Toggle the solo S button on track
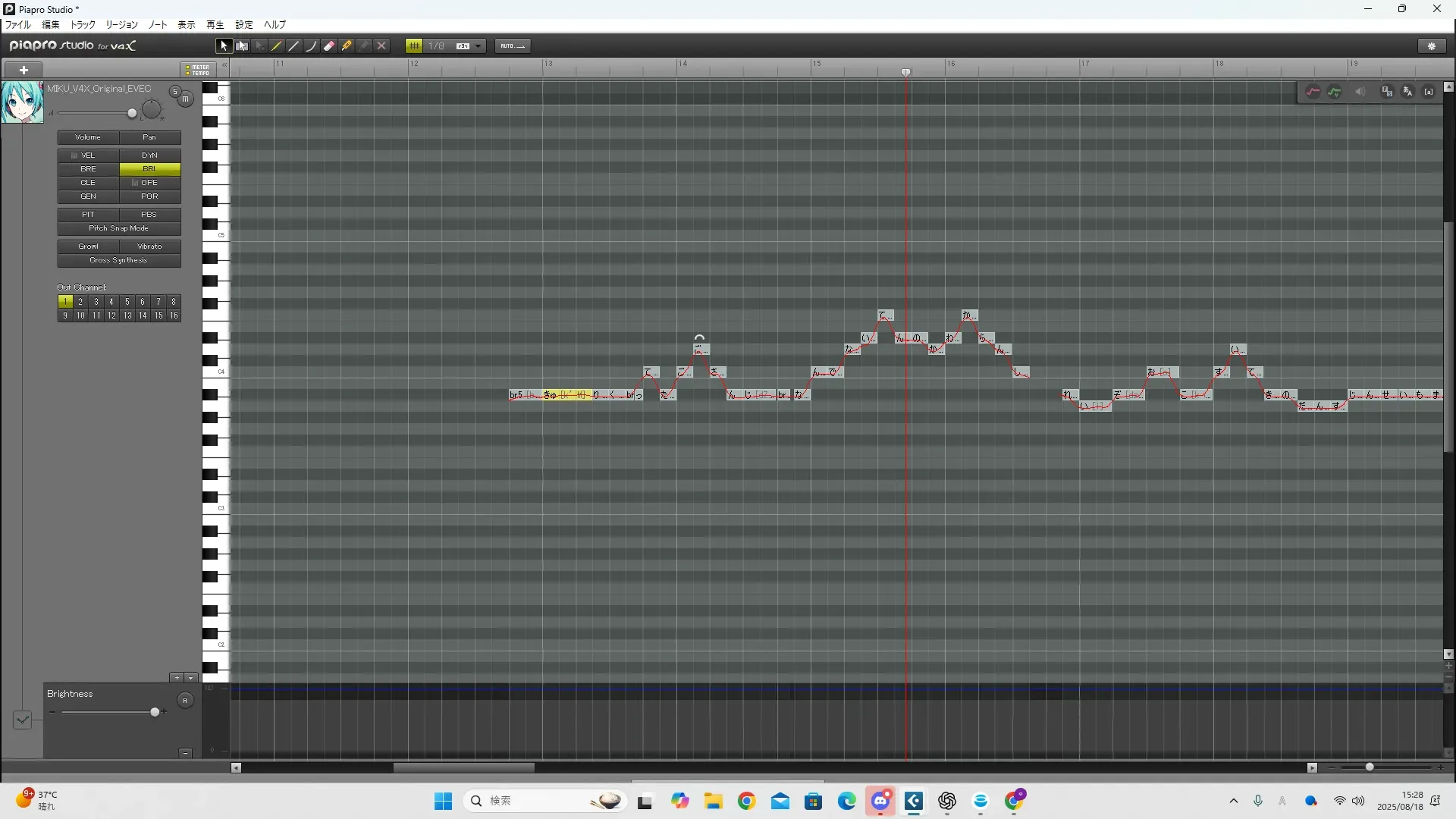This screenshot has height=819, width=1456. tap(175, 92)
